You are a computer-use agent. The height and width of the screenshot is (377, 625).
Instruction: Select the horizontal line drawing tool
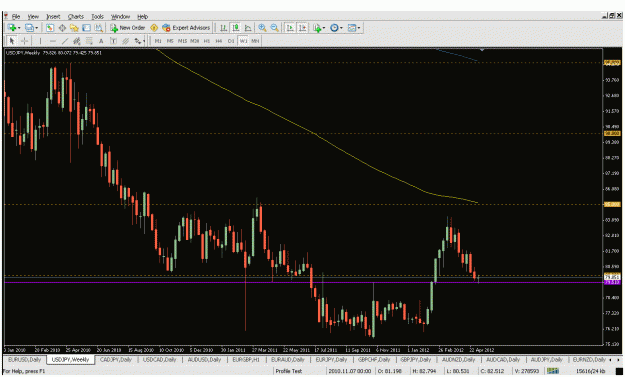[53, 41]
